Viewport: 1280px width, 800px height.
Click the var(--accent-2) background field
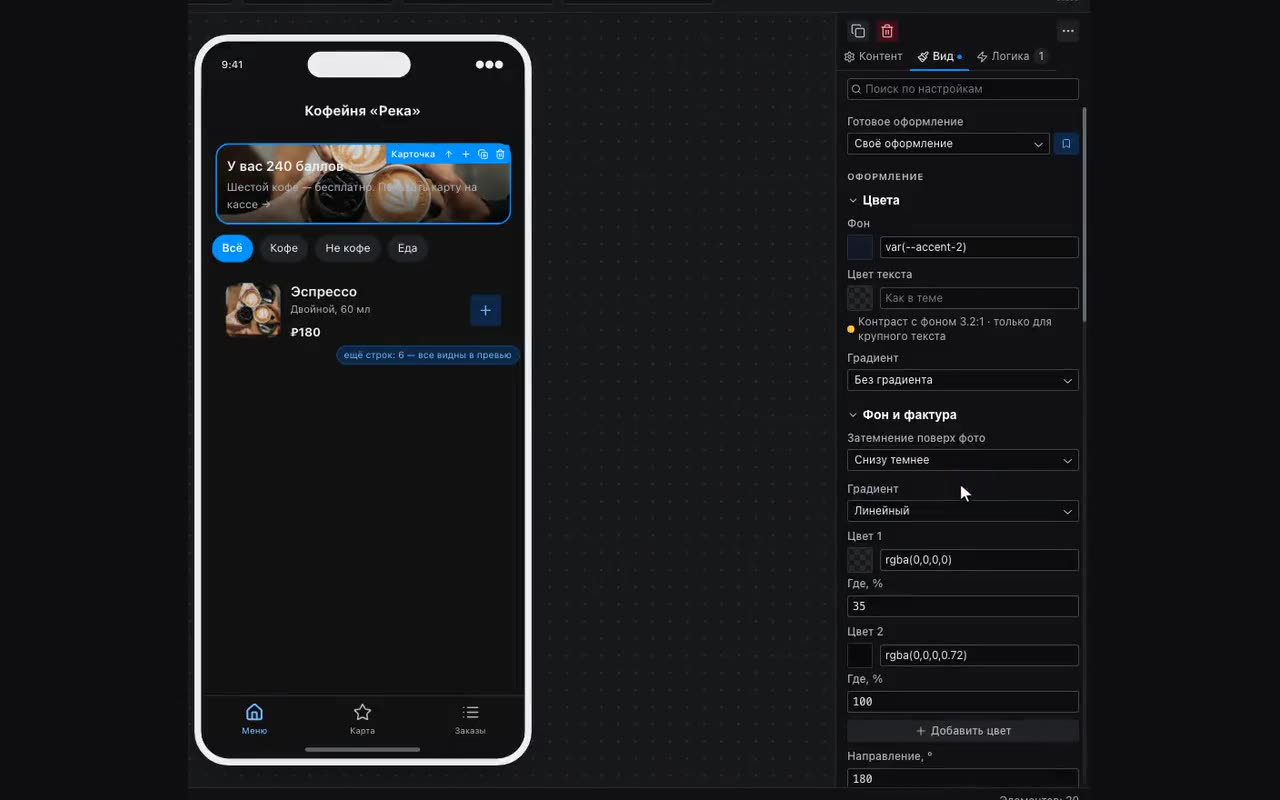tap(979, 247)
